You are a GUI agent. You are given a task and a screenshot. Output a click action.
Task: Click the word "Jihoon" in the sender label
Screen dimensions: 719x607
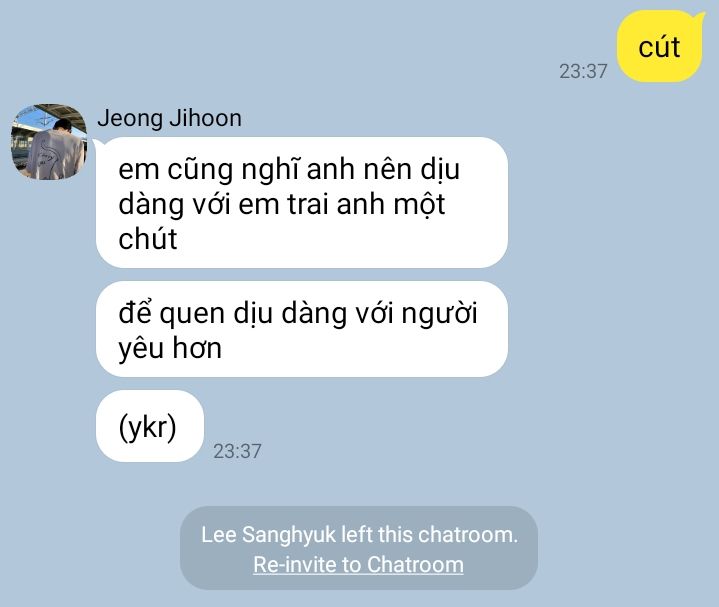click(205, 118)
